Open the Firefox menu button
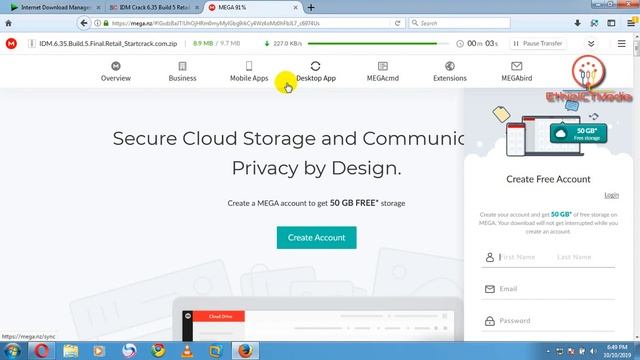The width and height of the screenshot is (640, 360). [631, 23]
